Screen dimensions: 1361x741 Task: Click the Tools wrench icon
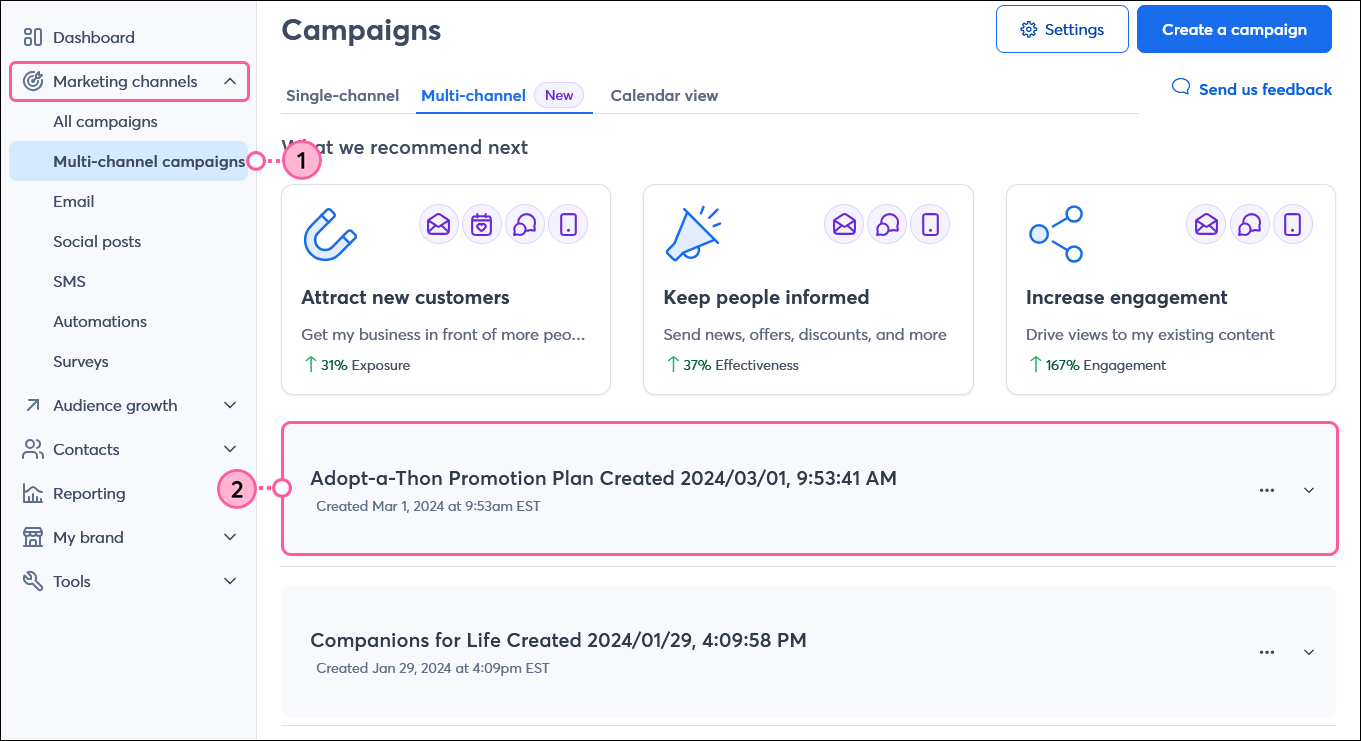coord(33,581)
